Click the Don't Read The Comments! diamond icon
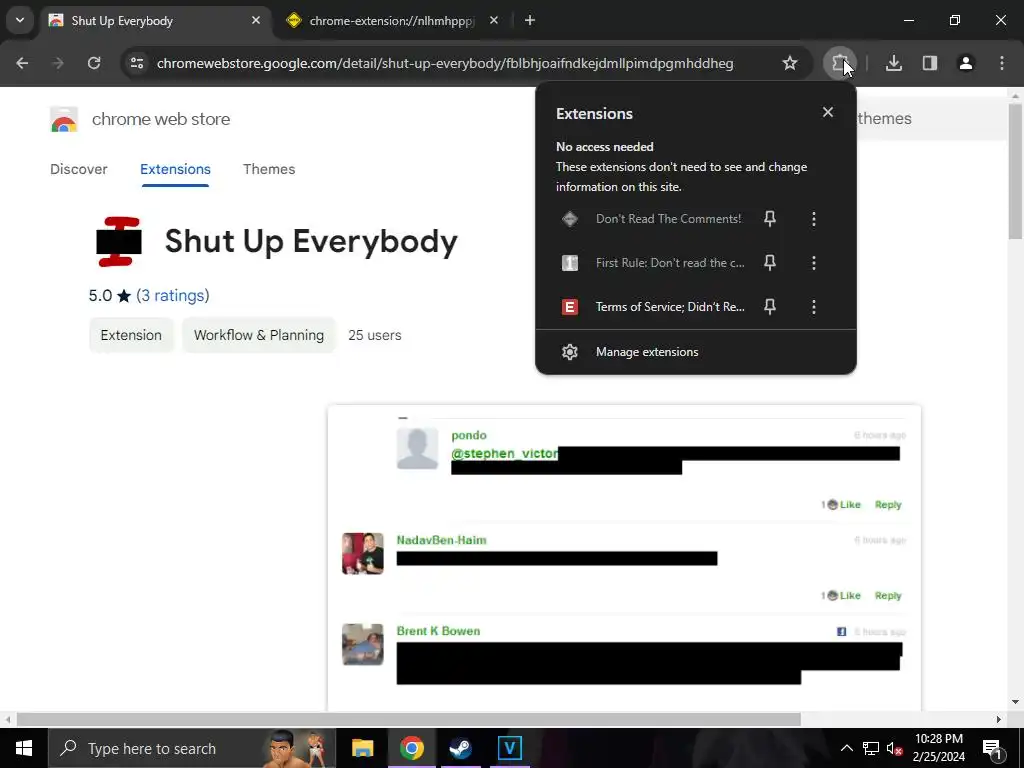1024x768 pixels. (x=569, y=219)
